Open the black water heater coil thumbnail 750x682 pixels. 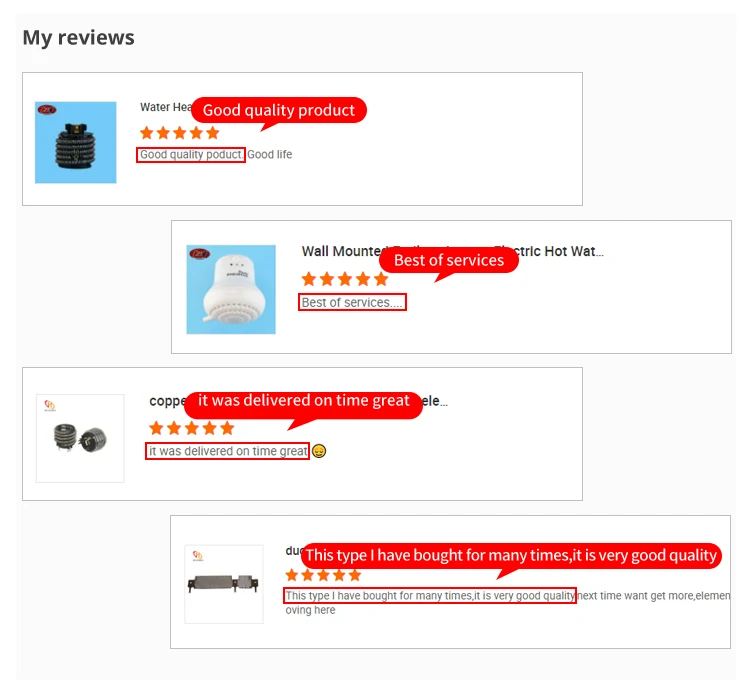tap(76, 142)
